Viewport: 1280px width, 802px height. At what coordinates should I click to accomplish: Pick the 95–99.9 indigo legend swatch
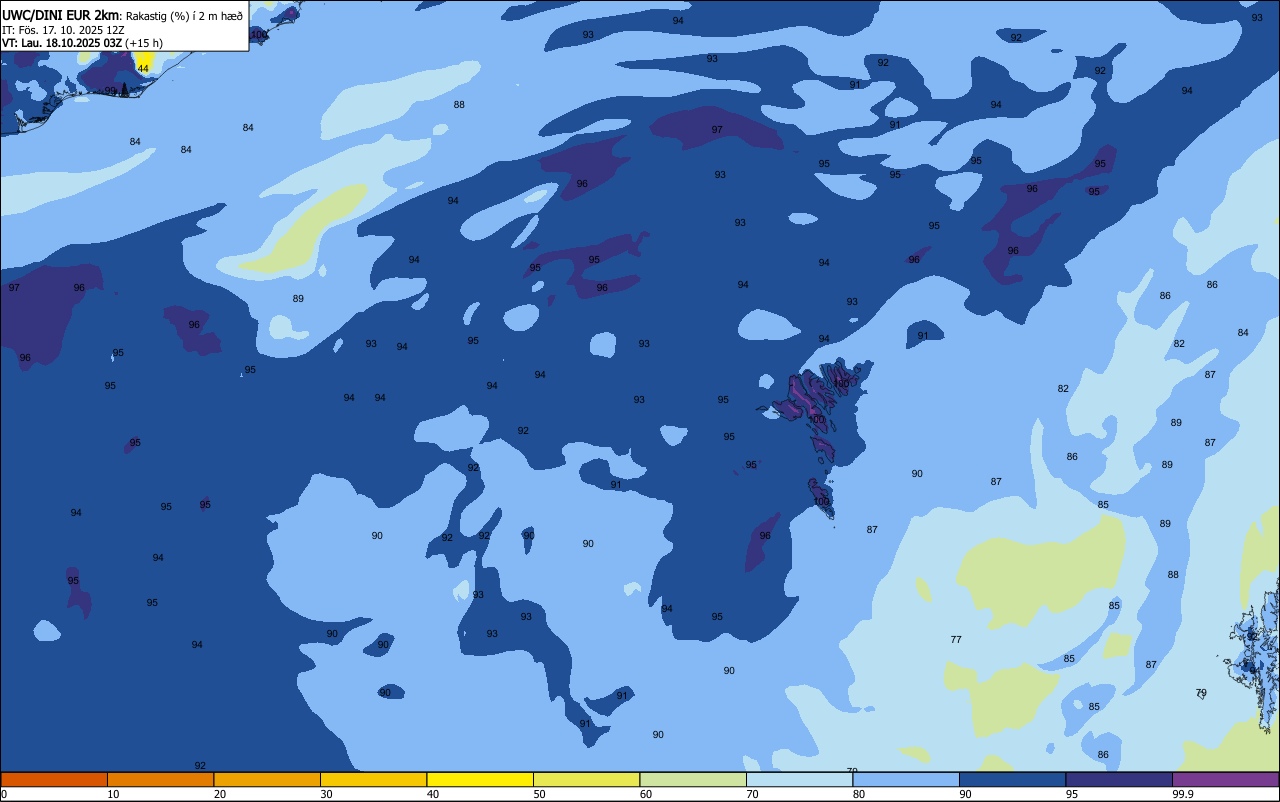point(1119,779)
